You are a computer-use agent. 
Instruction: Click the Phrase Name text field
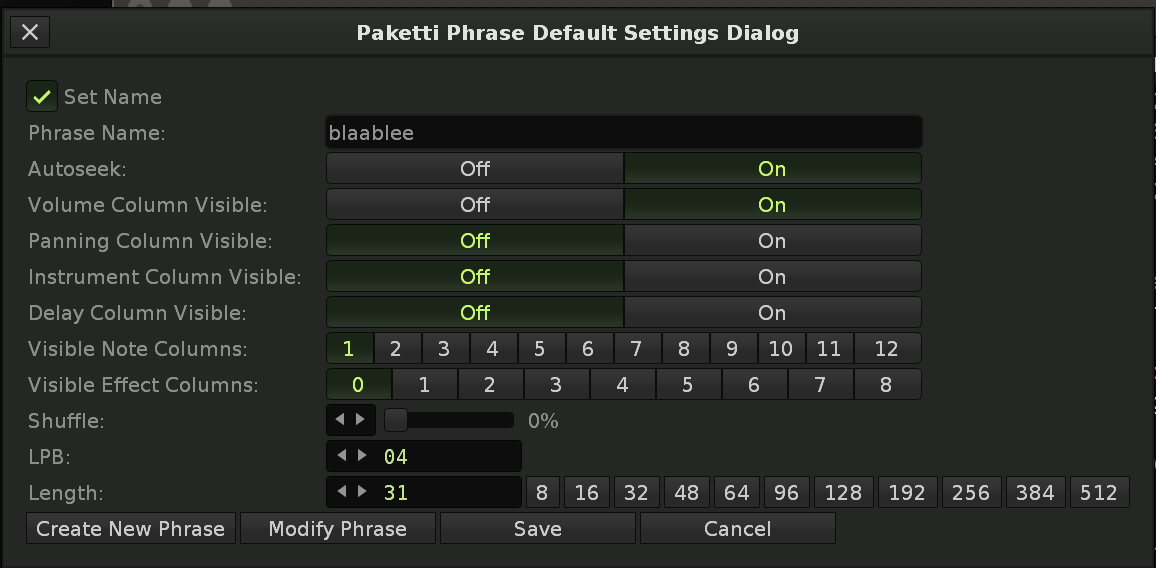(622, 133)
